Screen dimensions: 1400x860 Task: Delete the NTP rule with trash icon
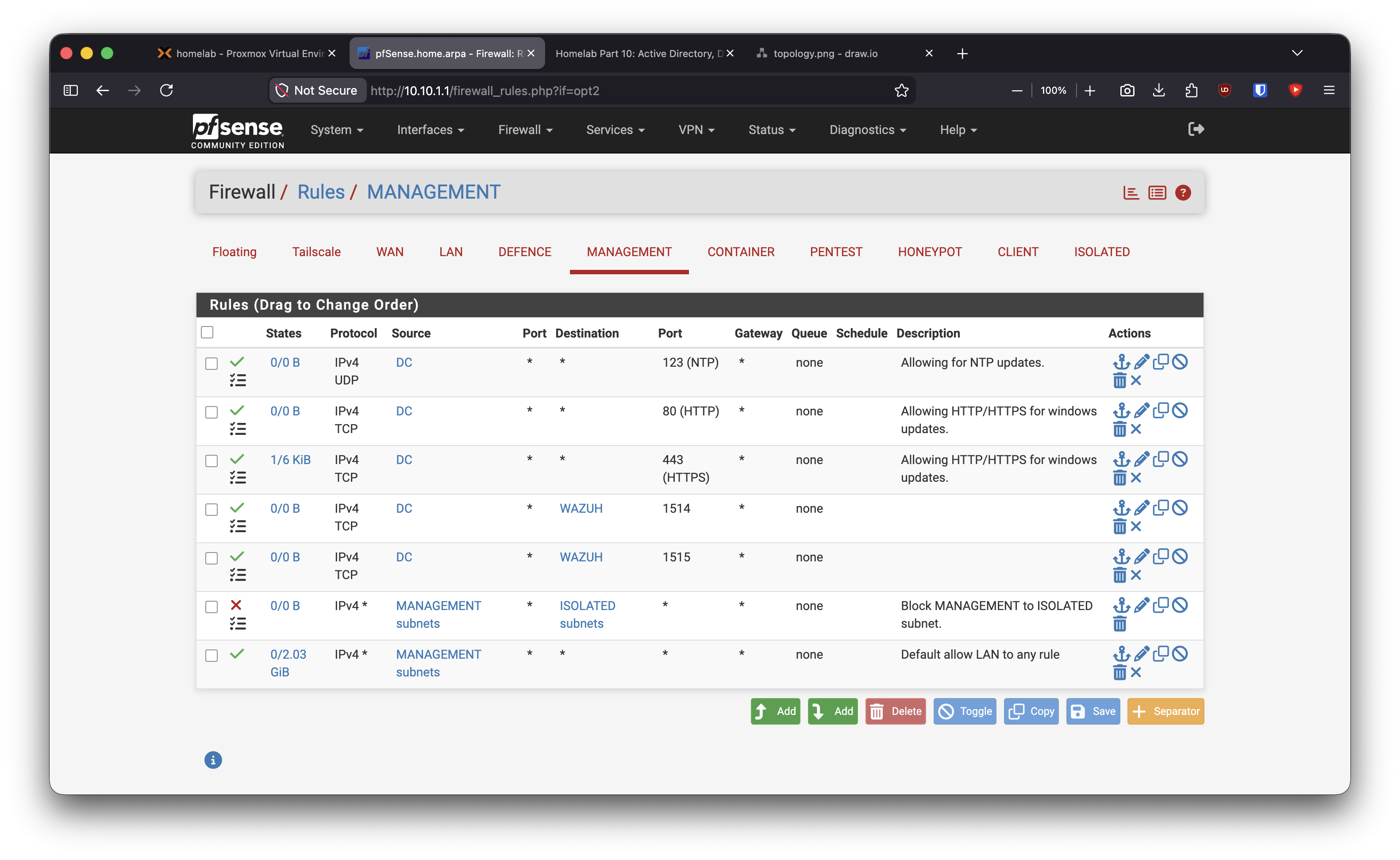(1119, 381)
